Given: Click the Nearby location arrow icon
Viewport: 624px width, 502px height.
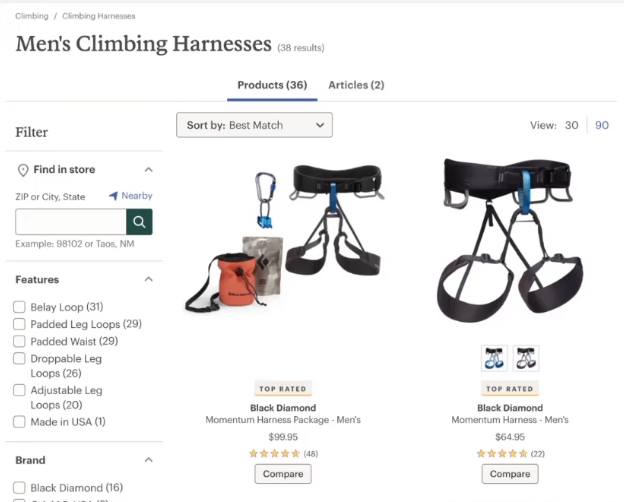Looking at the screenshot, I should (x=113, y=196).
